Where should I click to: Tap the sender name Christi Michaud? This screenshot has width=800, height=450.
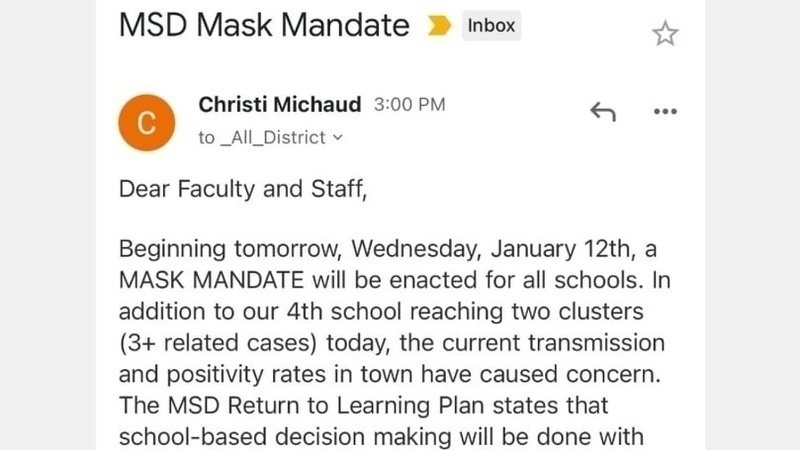coord(281,104)
